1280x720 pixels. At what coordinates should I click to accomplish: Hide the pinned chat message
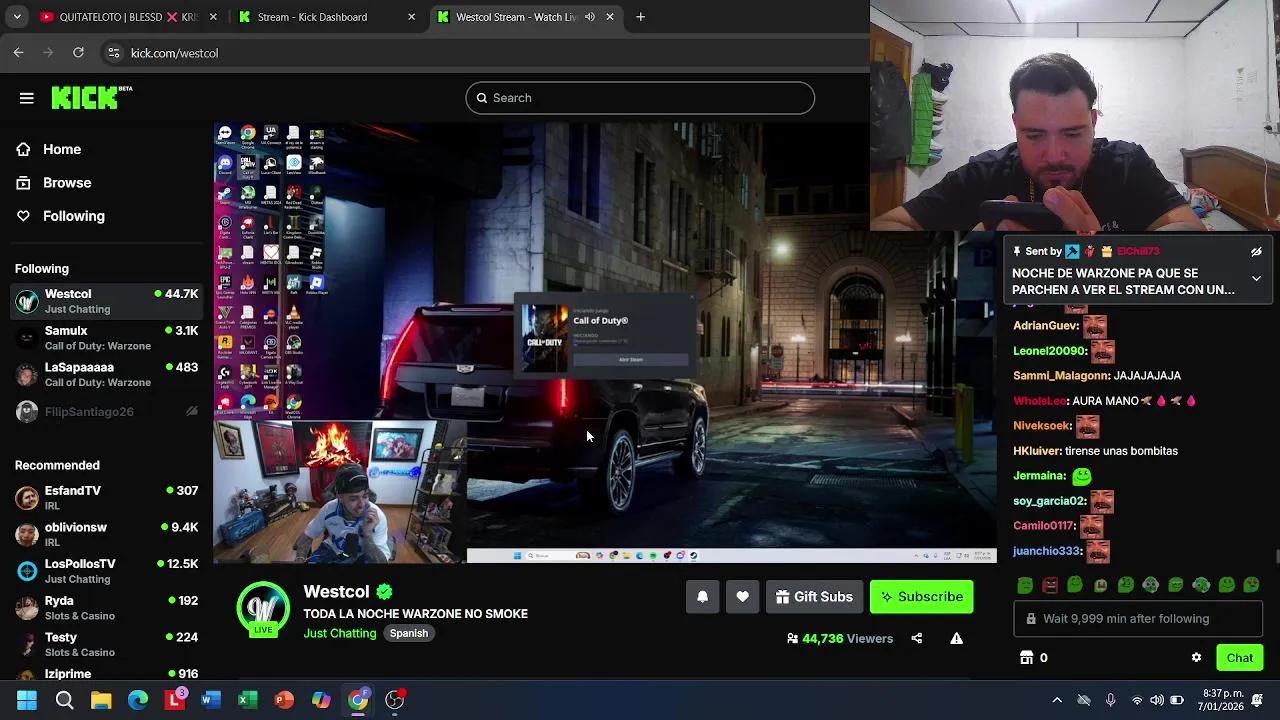coord(1256,252)
